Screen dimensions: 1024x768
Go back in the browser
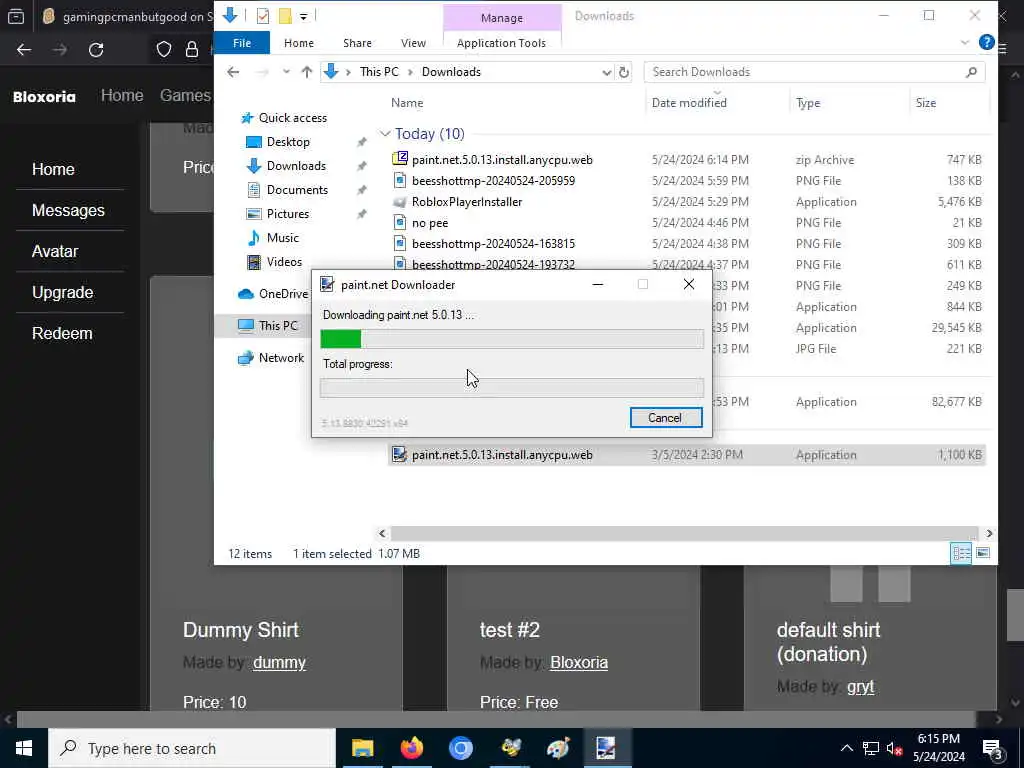click(24, 50)
